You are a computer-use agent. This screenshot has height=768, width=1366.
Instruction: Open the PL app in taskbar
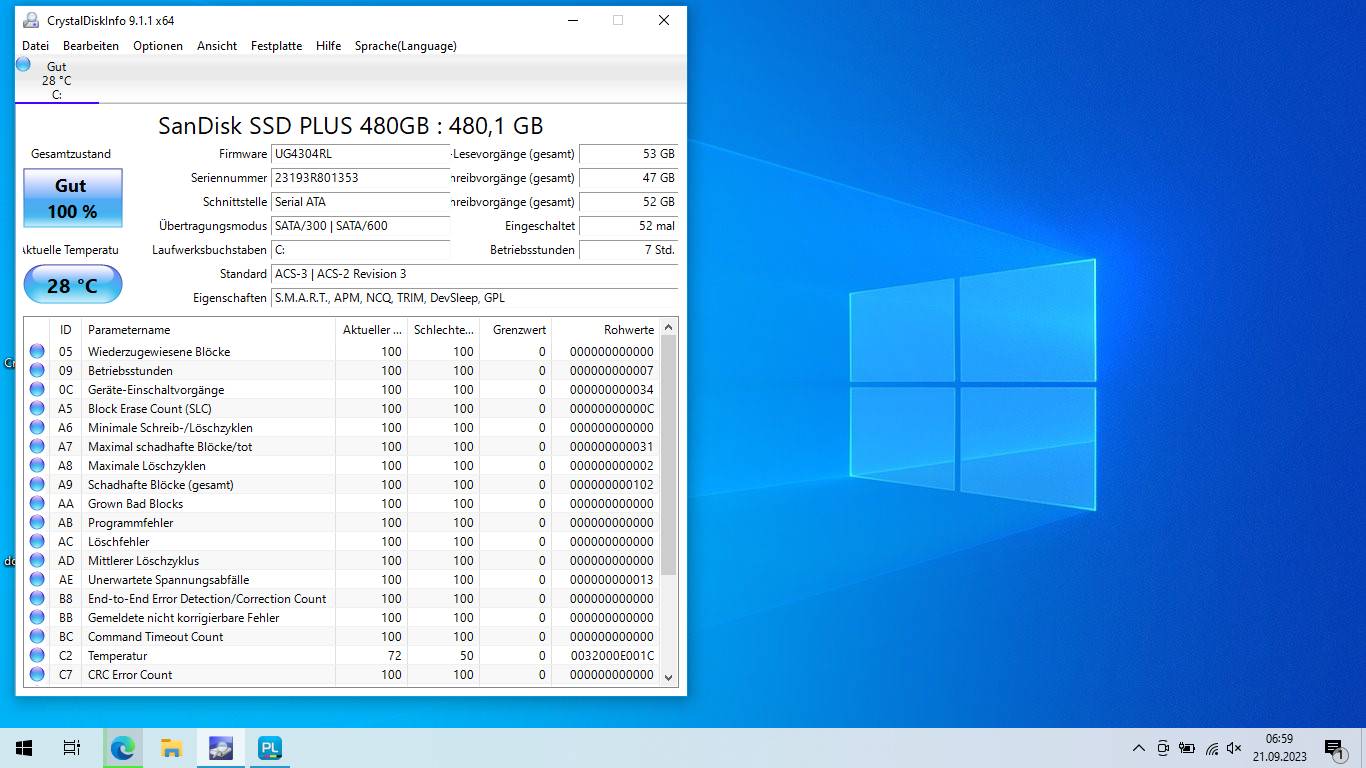tap(270, 748)
